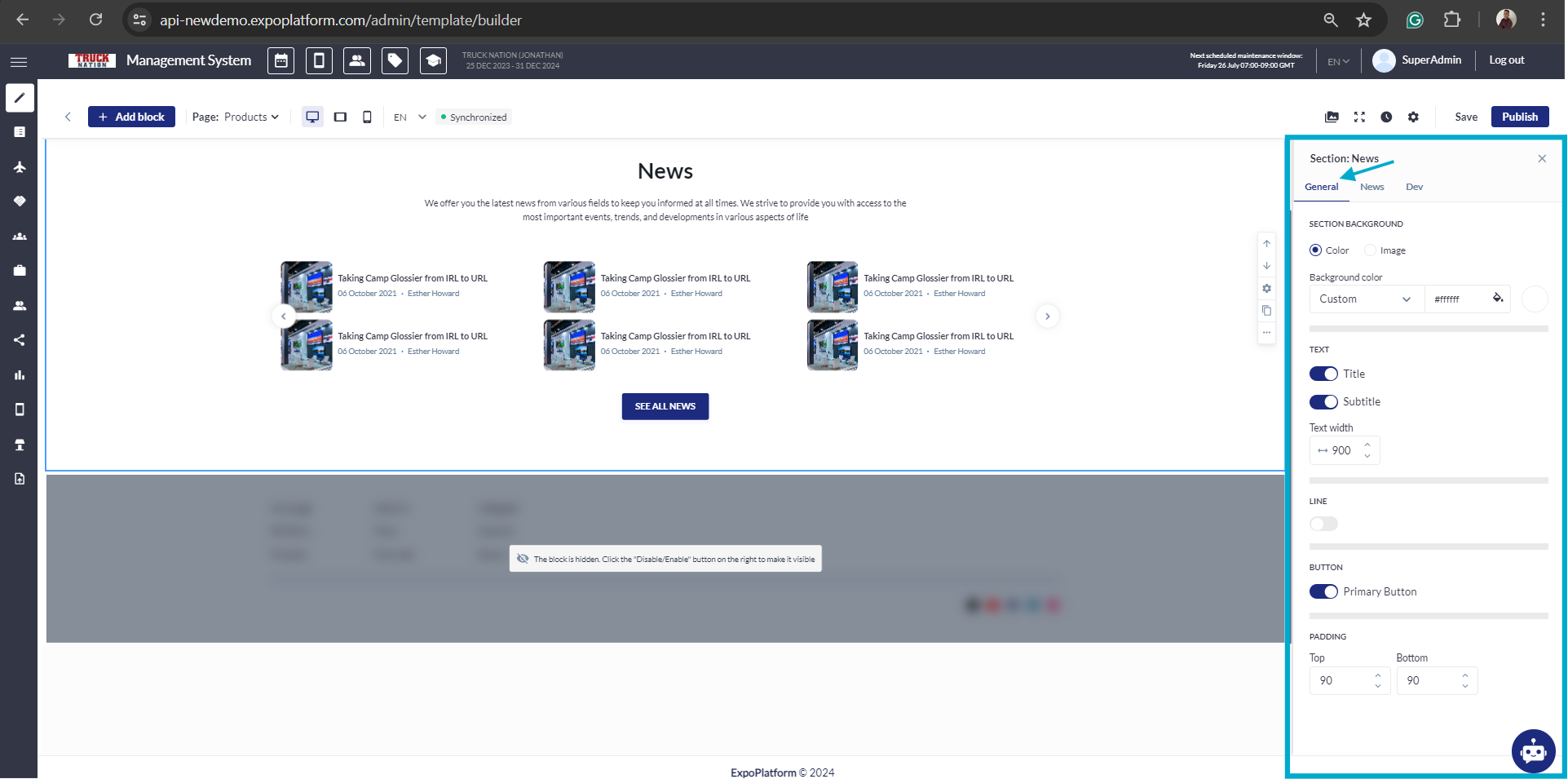1568x779 pixels.
Task: Close the Section: News panel
Action: (1542, 159)
